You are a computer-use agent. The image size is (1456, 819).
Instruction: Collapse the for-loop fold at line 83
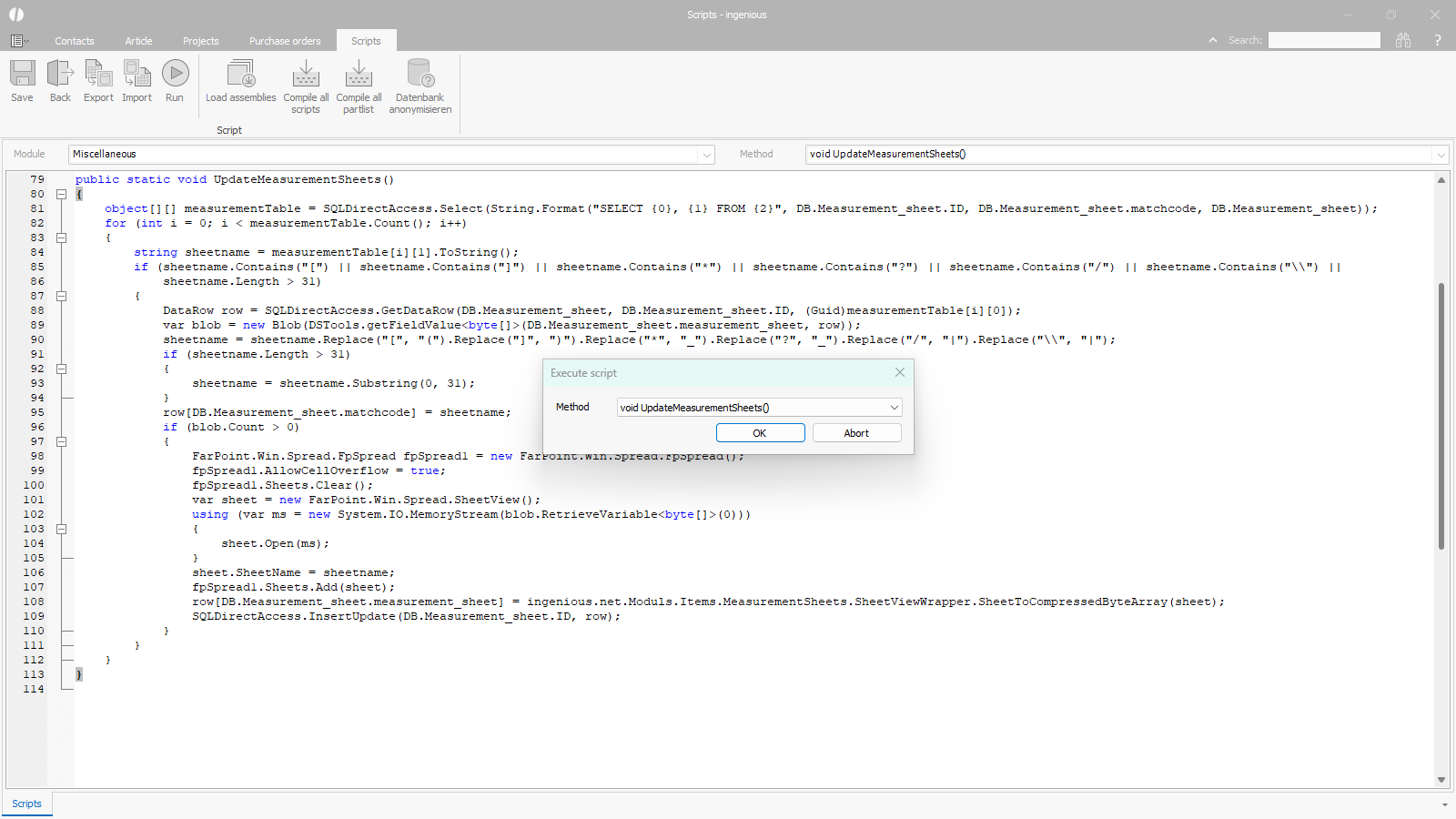pos(61,238)
